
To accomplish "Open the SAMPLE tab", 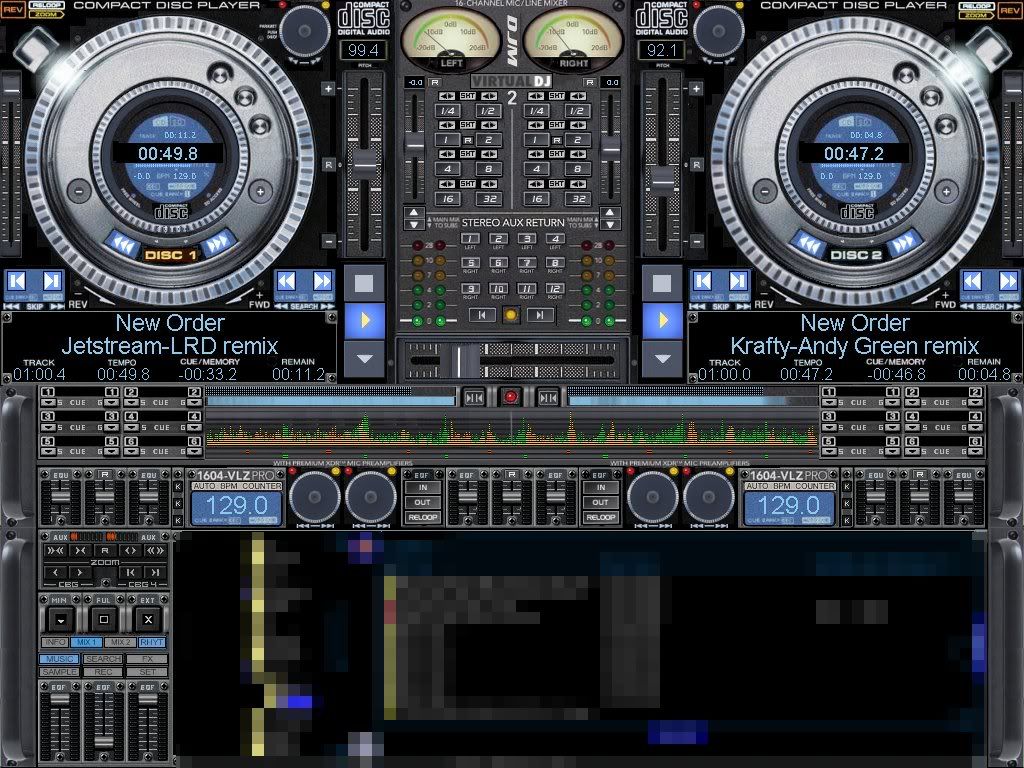I will point(60,672).
